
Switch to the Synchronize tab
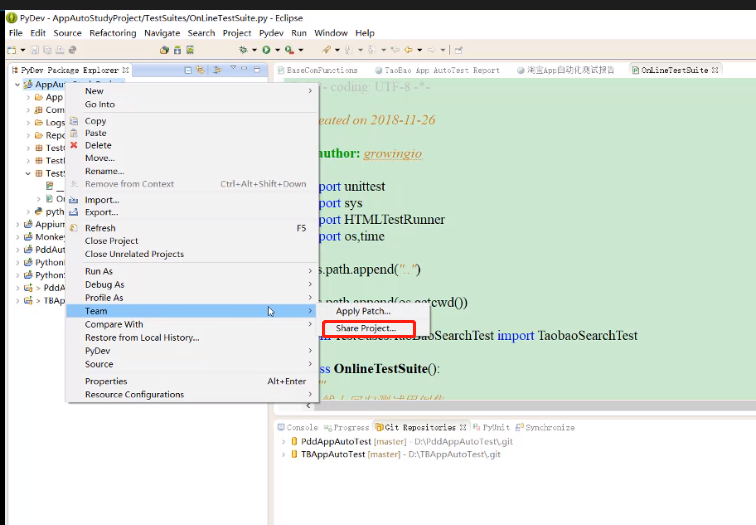(x=545, y=427)
